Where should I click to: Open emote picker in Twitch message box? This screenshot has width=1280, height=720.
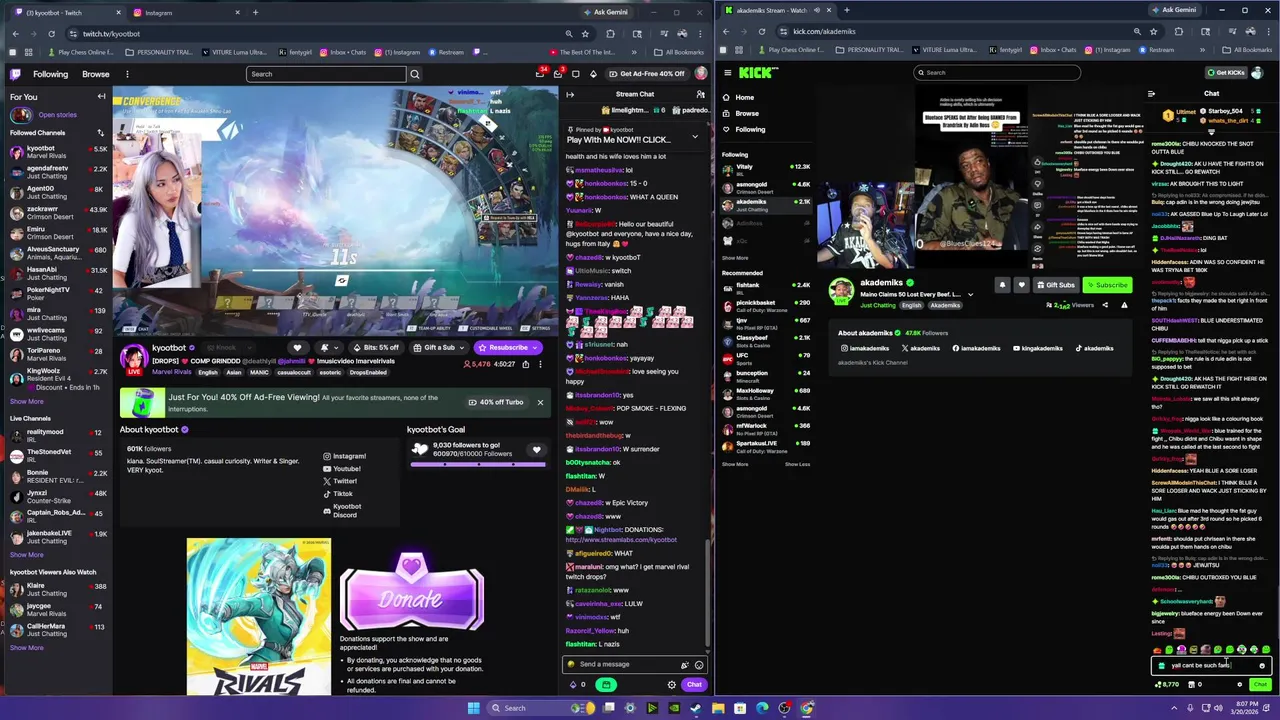coord(699,665)
